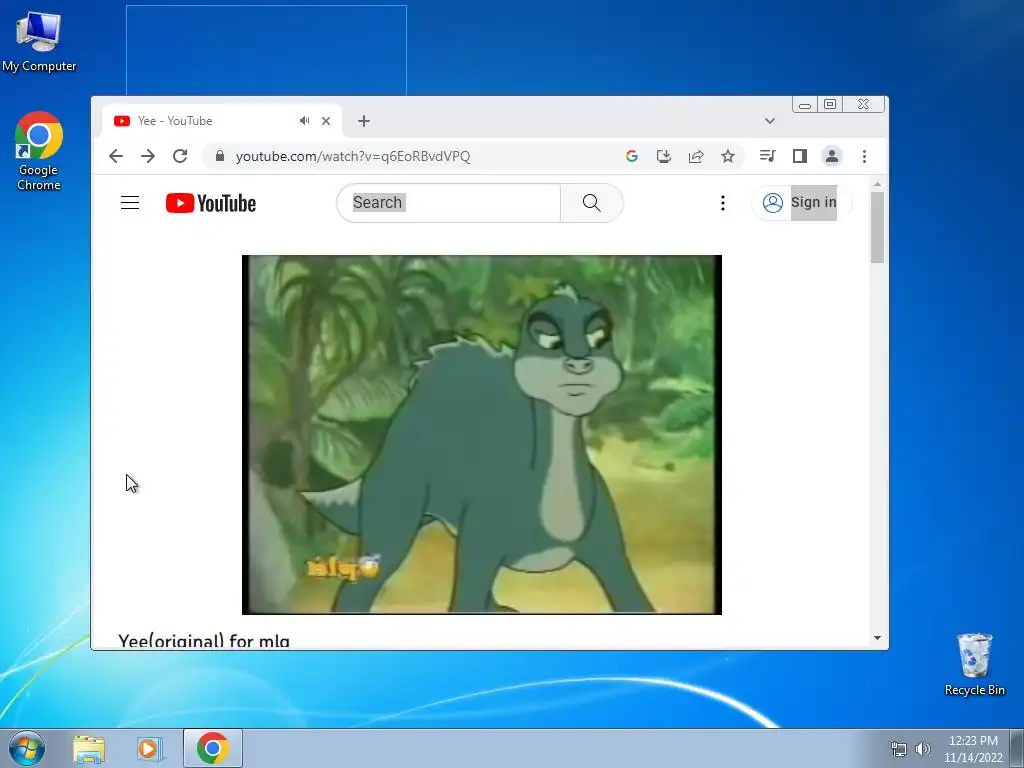Image resolution: width=1024 pixels, height=768 pixels.
Task: Click the Sign in button
Action: (x=801, y=202)
